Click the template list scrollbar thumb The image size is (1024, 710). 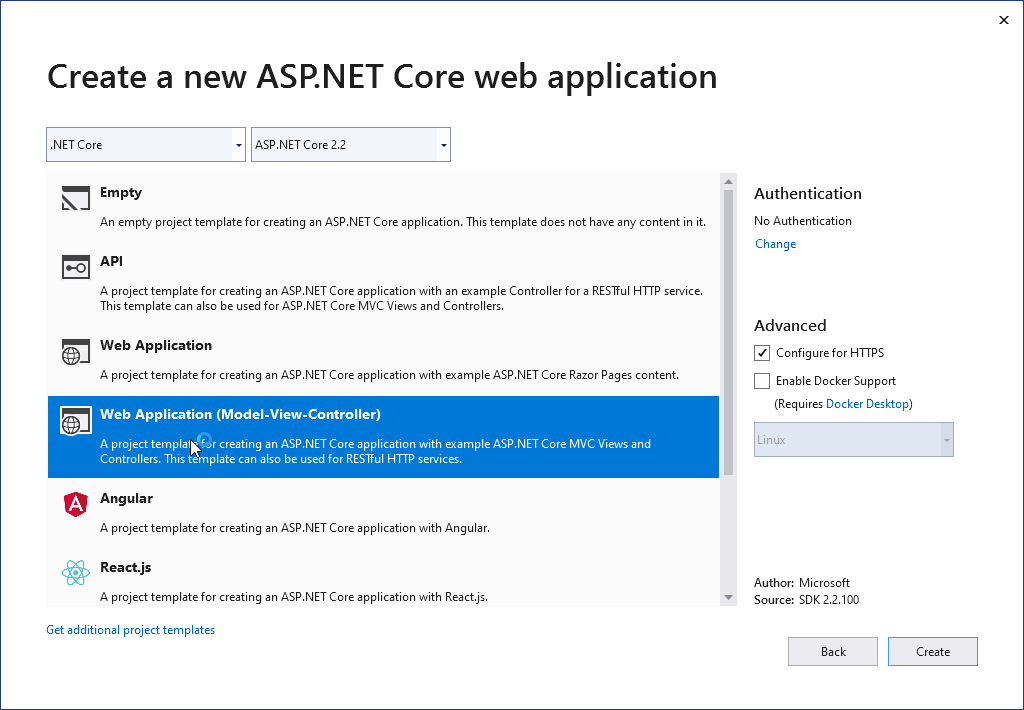tap(728, 332)
